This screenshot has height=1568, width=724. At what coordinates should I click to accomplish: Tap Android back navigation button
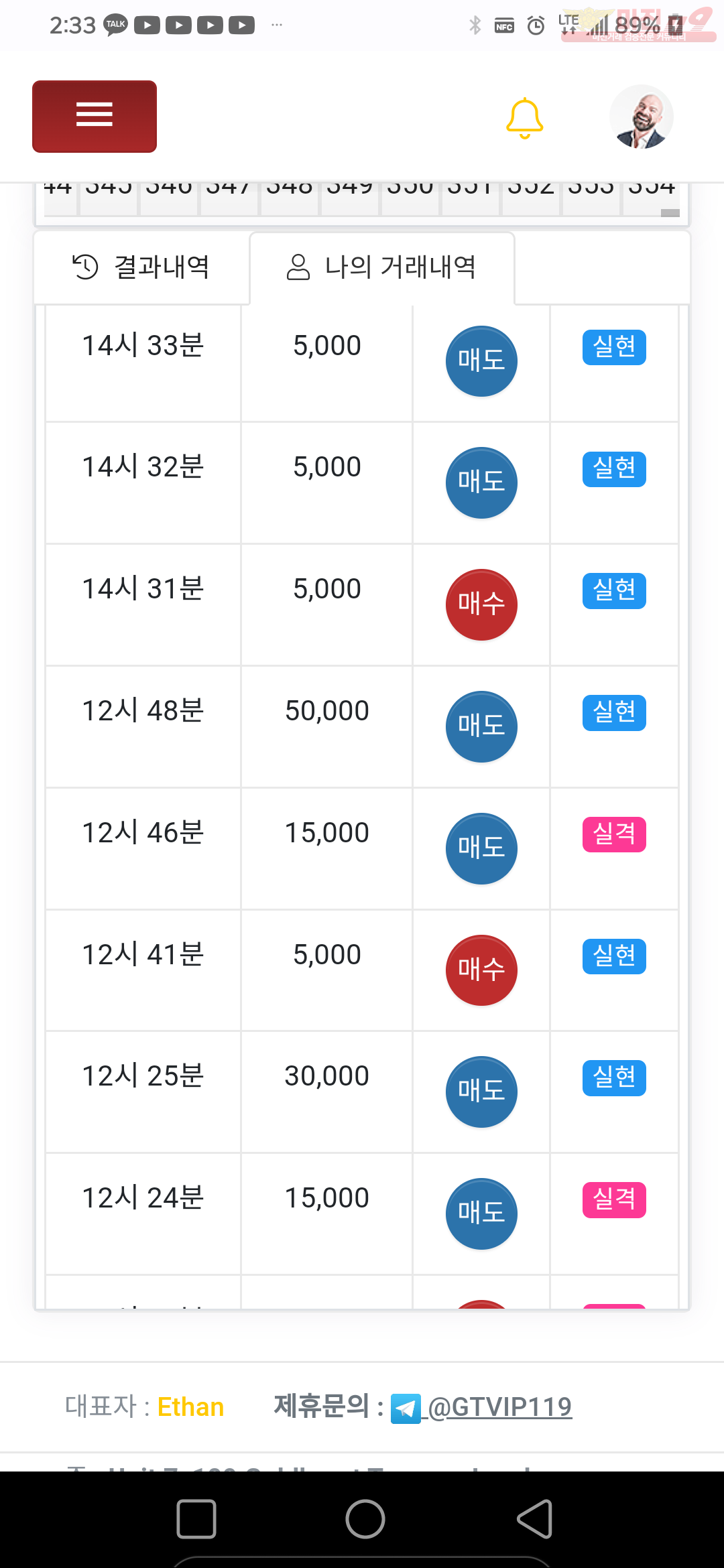(535, 1518)
